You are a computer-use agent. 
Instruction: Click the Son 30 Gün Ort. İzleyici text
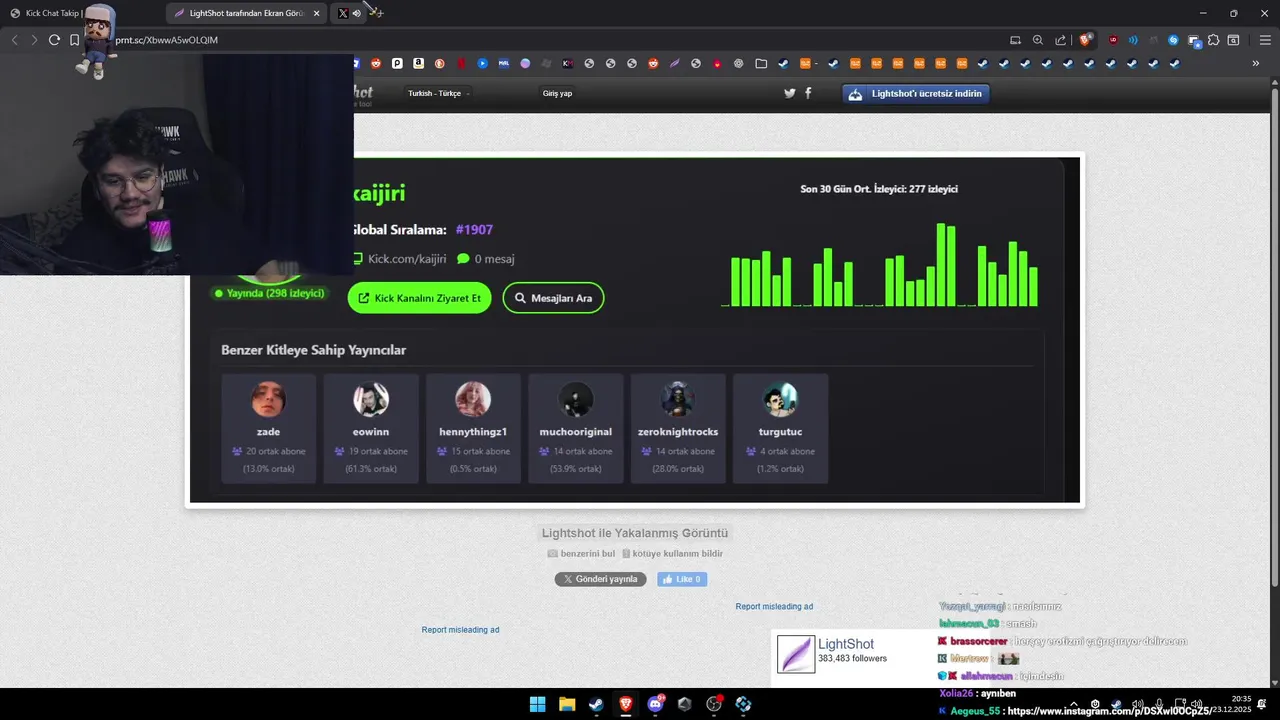pos(879,189)
